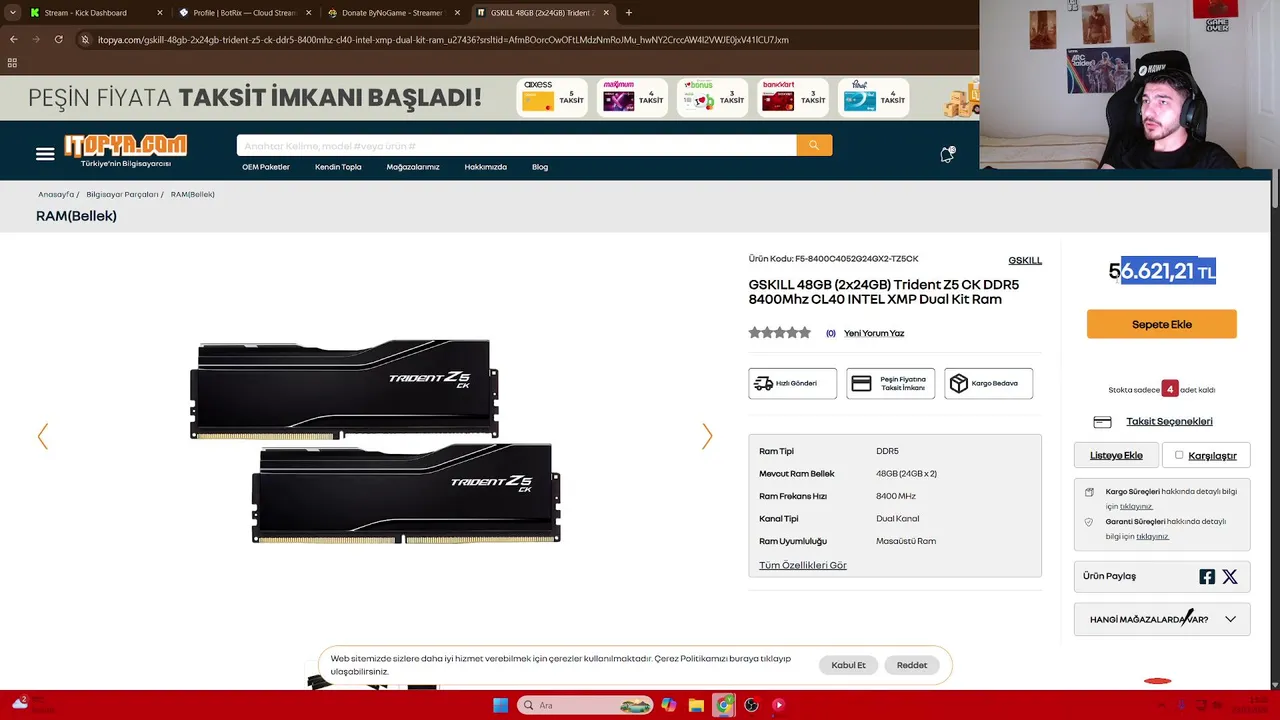Click the RAM(Bellek) breadcrumb
Image resolution: width=1280 pixels, height=720 pixels.
click(x=193, y=194)
